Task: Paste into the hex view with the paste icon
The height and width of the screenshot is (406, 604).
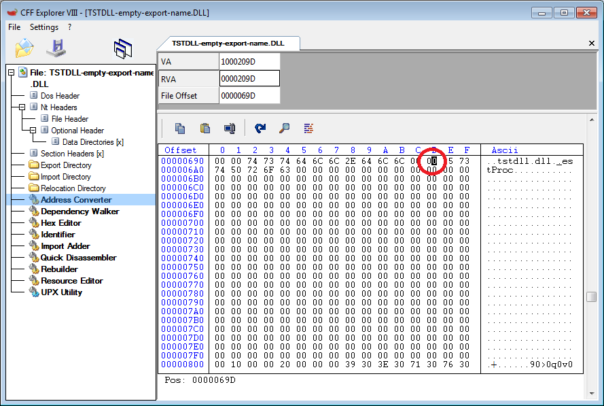Action: point(205,128)
